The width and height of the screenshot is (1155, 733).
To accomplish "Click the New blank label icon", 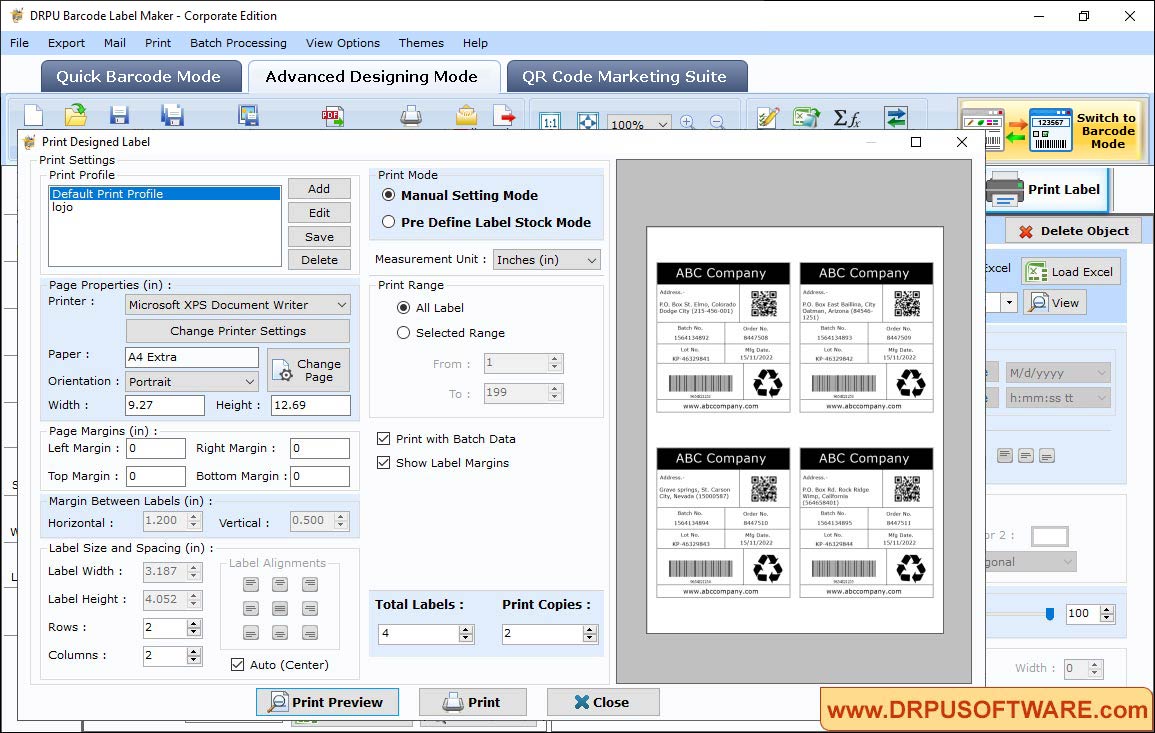I will pos(33,116).
